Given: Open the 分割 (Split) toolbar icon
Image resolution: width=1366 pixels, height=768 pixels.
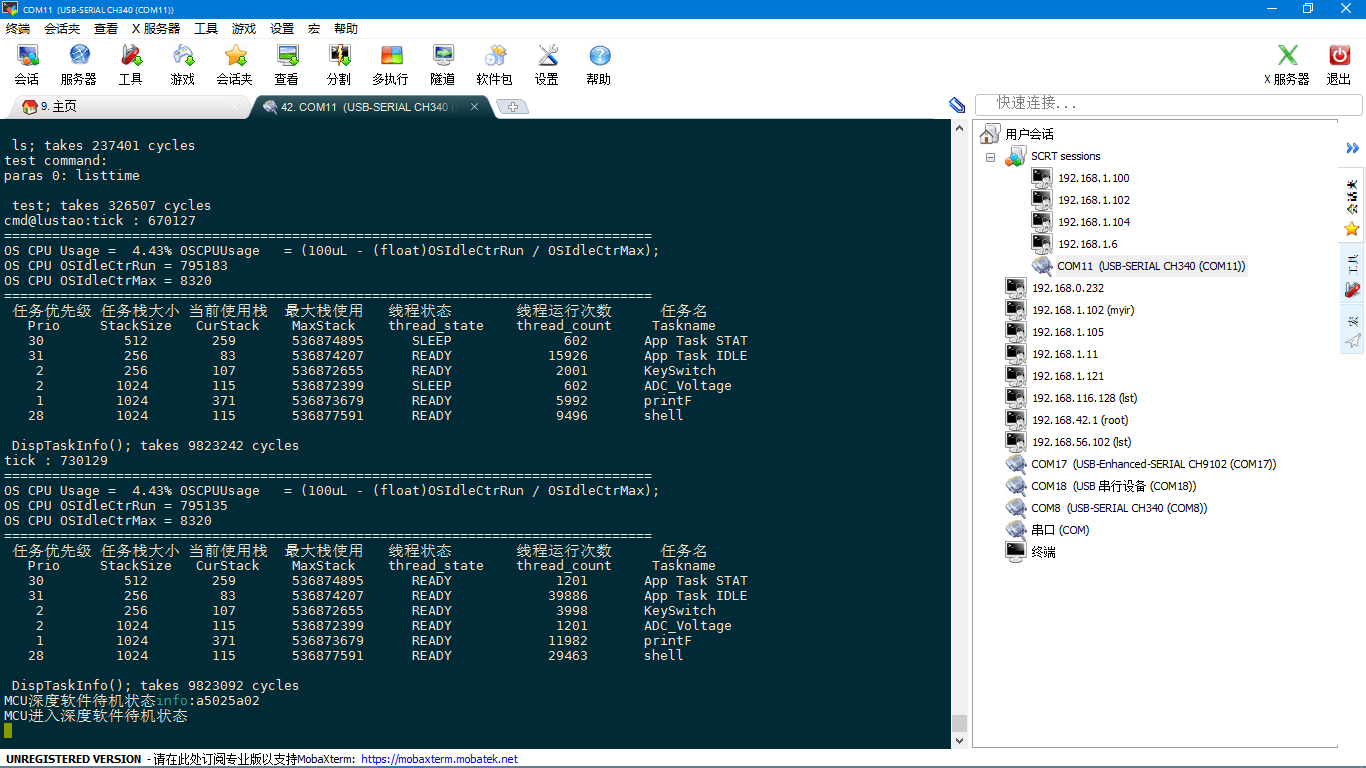Looking at the screenshot, I should point(339,64).
